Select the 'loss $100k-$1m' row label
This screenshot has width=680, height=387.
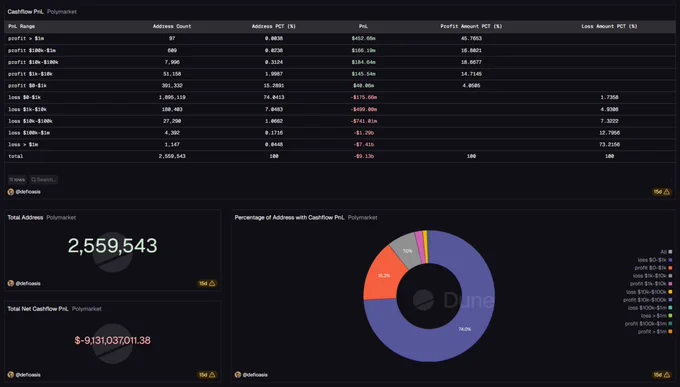point(29,133)
